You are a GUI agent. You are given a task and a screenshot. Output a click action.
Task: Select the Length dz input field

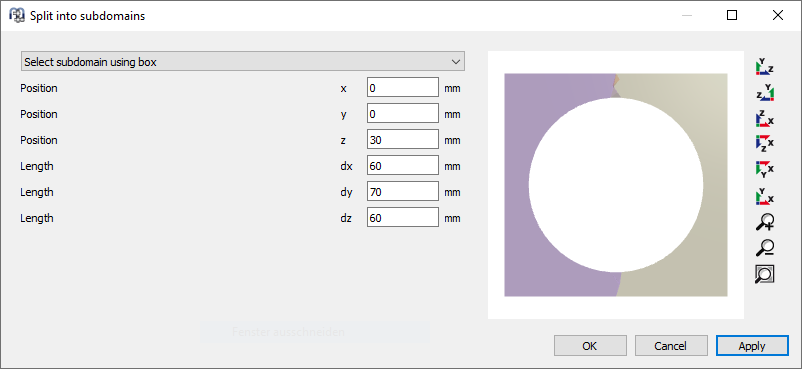pyautogui.click(x=403, y=218)
